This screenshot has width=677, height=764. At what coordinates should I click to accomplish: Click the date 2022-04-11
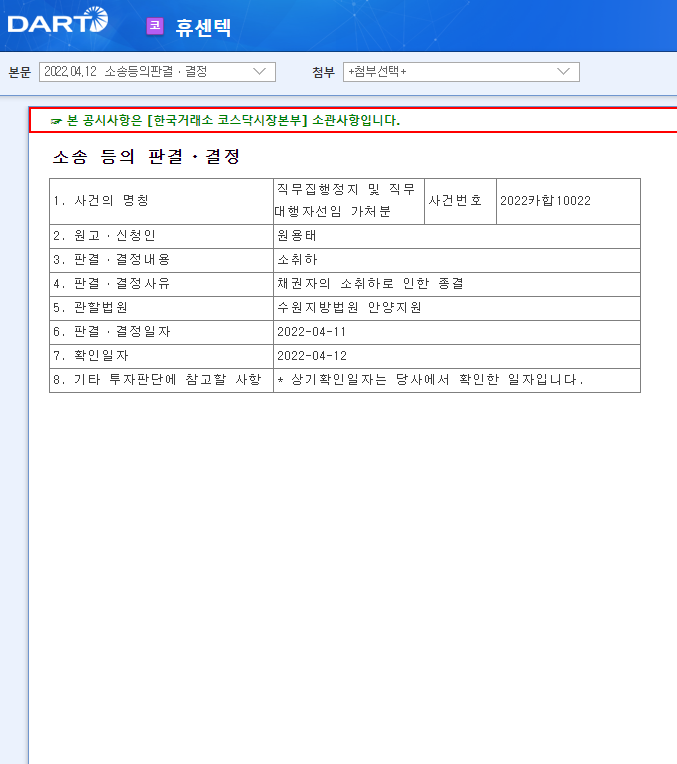point(312,332)
